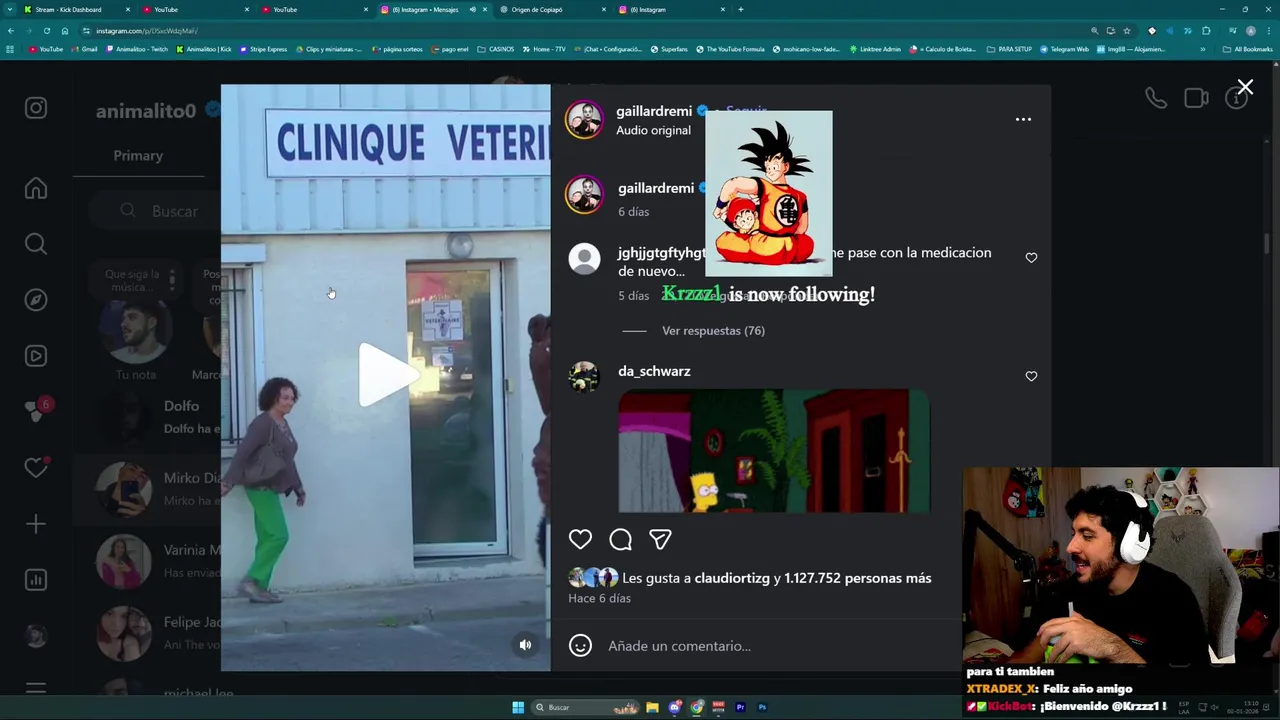Switch to the Origen de Copiapó tab
This screenshot has height=720, width=1280.
pos(552,9)
